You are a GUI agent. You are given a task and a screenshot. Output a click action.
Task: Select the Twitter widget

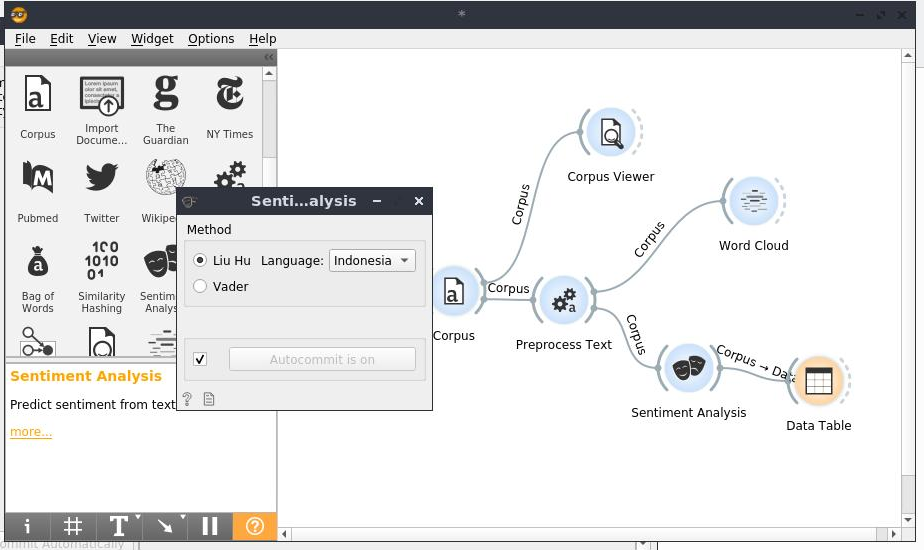coord(101,190)
